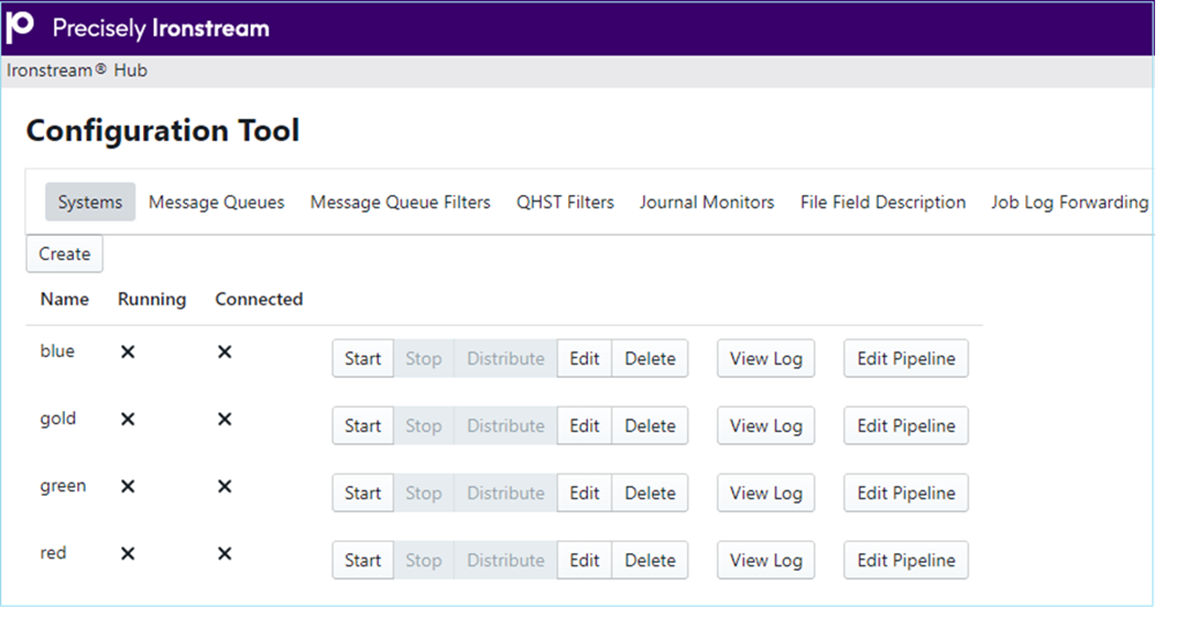Edit Pipeline for blue system
Image resolution: width=1200 pixels, height=640 pixels.
point(906,358)
